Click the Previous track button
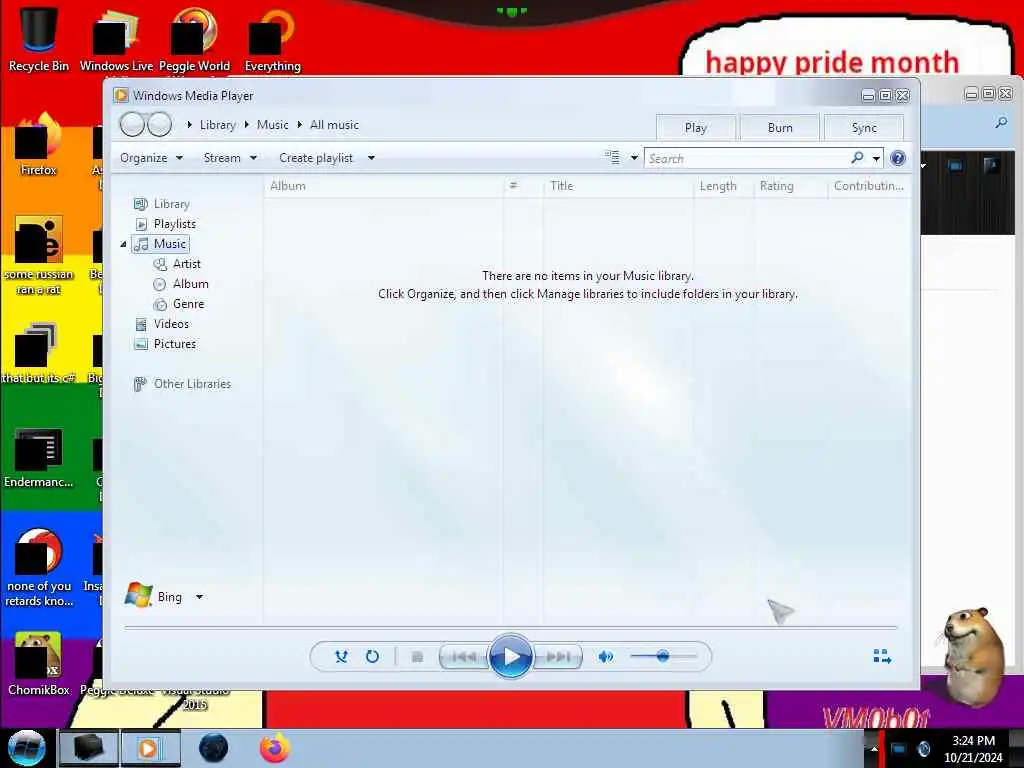 464,656
